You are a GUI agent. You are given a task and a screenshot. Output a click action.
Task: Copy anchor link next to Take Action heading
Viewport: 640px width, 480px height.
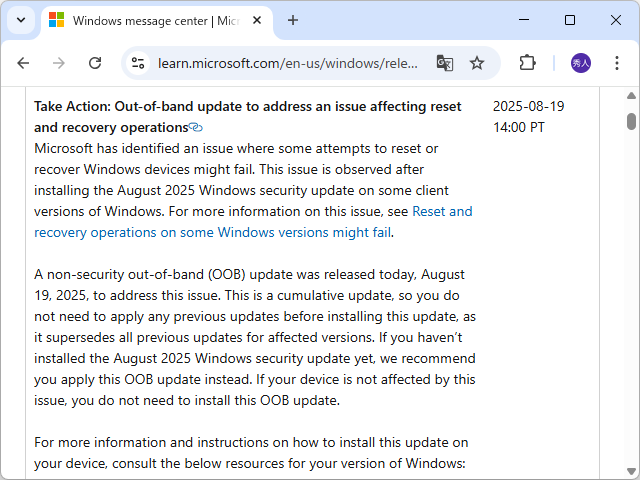[x=196, y=127]
